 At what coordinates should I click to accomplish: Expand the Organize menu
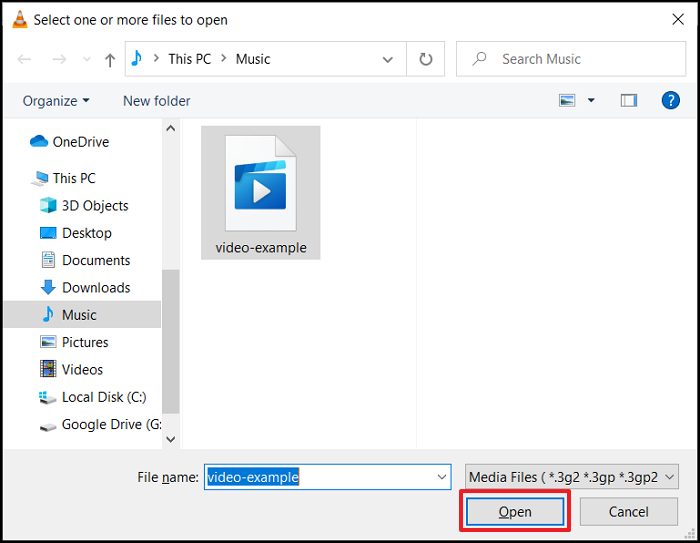pos(56,101)
